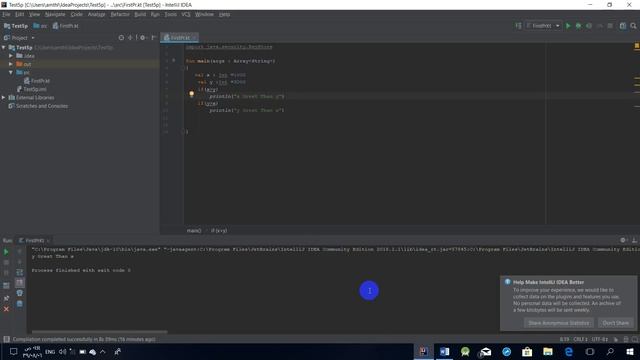The height and width of the screenshot is (360, 640).
Task: Click the print icon in Run console
Action: pos(20,293)
